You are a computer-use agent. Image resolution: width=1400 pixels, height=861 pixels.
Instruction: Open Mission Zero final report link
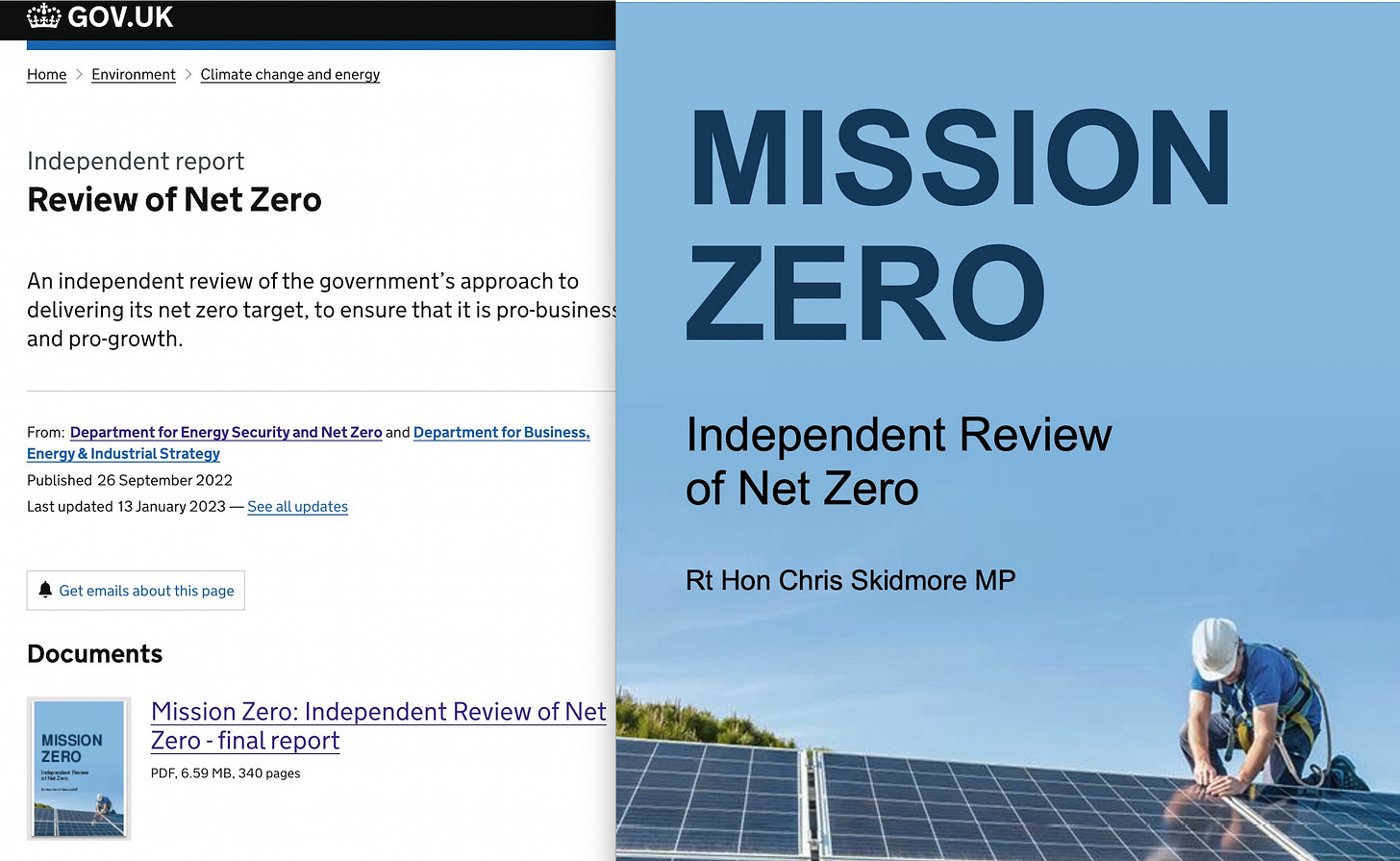point(379,726)
